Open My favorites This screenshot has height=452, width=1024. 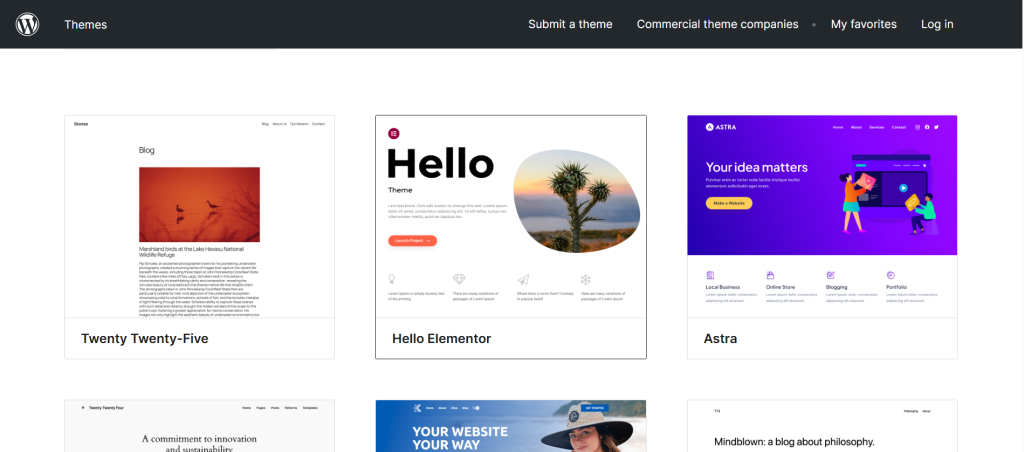coord(863,24)
